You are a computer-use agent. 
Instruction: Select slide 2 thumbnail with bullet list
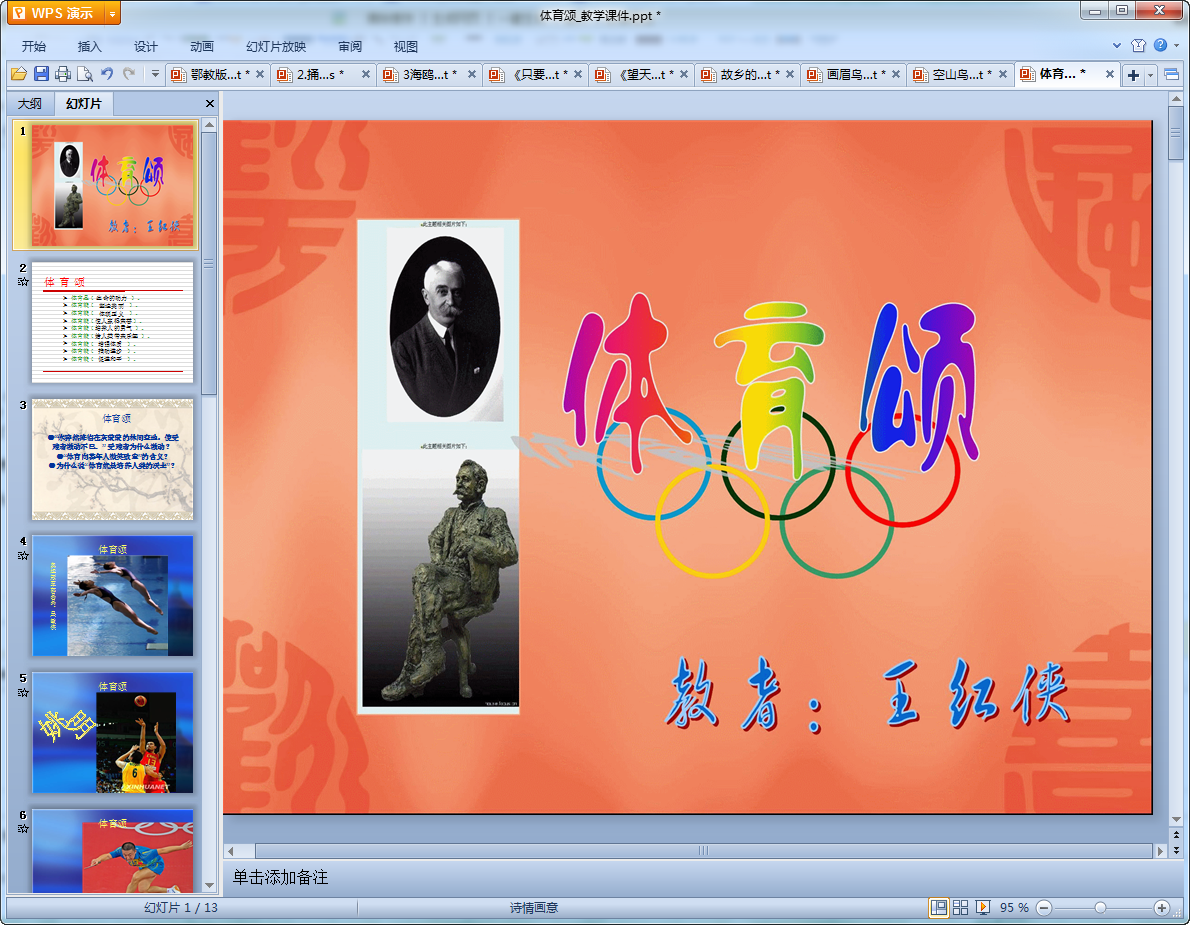point(113,322)
